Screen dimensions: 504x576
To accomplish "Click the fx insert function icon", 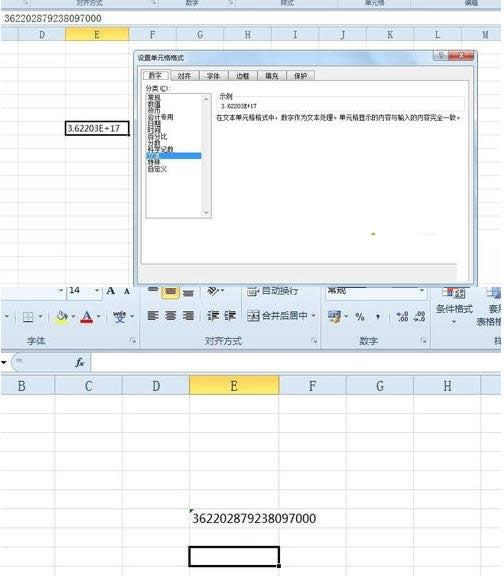I will pyautogui.click(x=80, y=363).
